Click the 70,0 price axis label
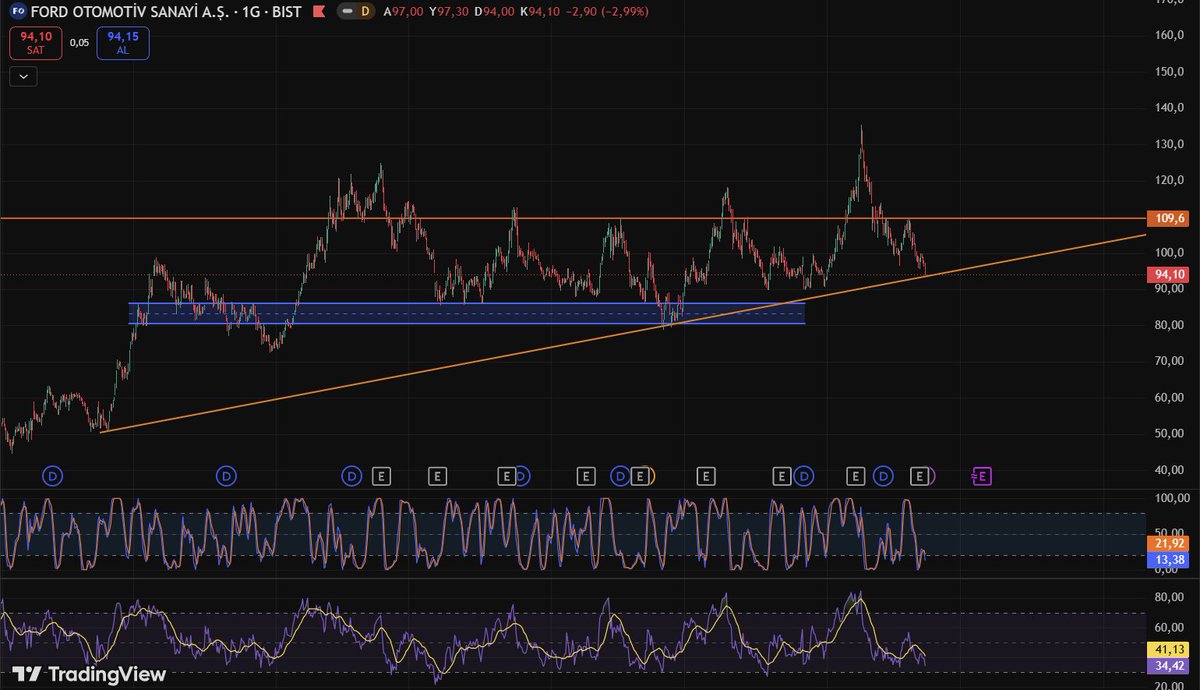 point(1168,361)
